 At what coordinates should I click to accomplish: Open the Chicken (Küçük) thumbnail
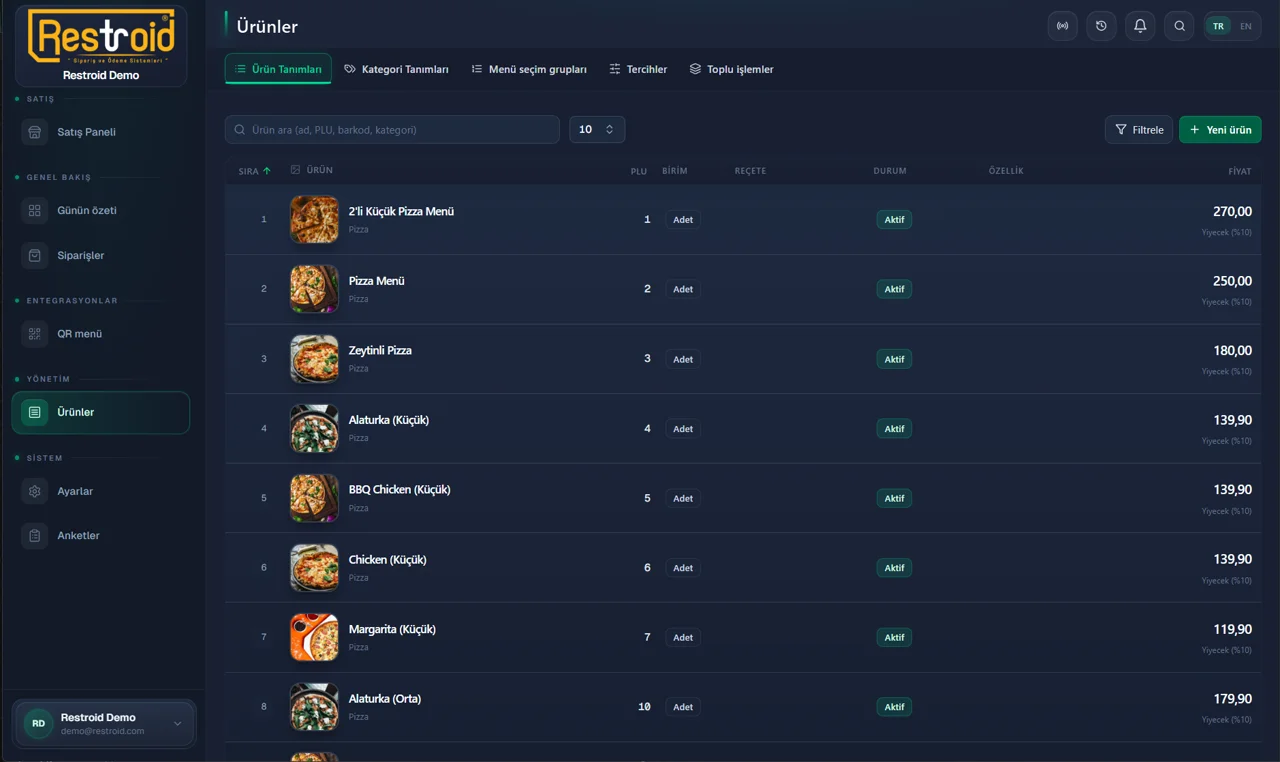coord(314,567)
